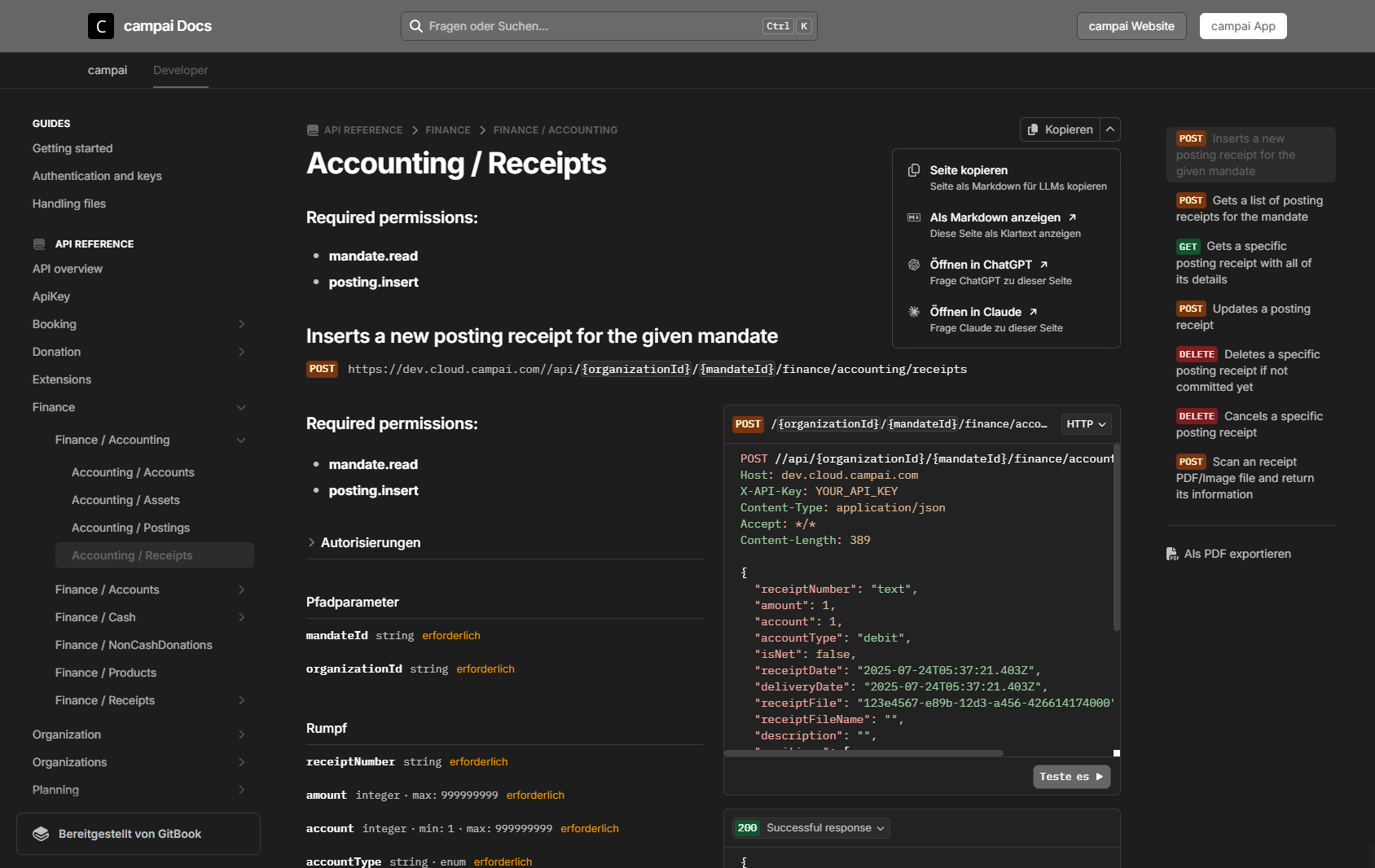This screenshot has width=1375, height=868.
Task: Expand the Planning sidebar section
Action: click(x=241, y=790)
